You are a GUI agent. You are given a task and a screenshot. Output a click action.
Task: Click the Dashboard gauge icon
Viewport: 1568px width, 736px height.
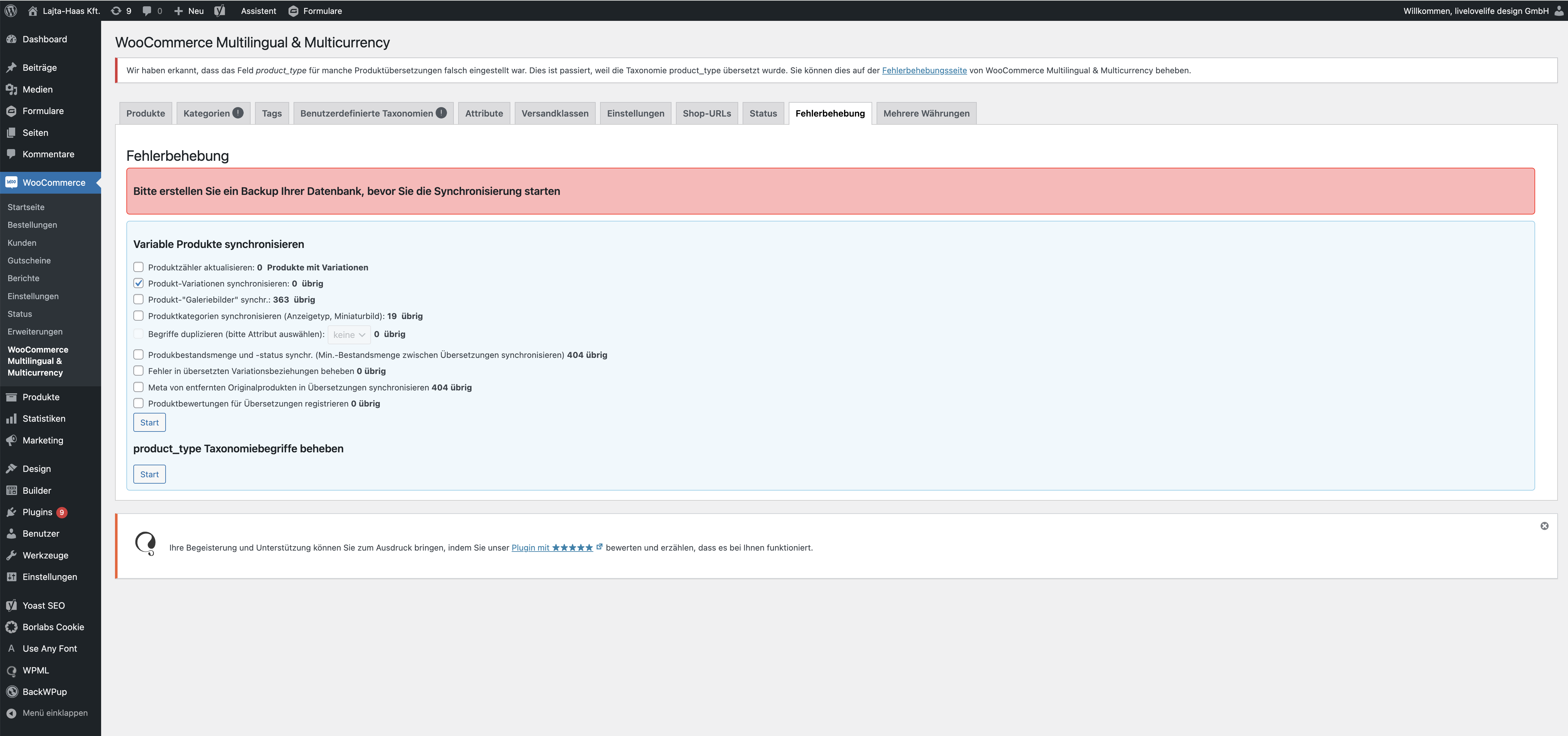[11, 39]
